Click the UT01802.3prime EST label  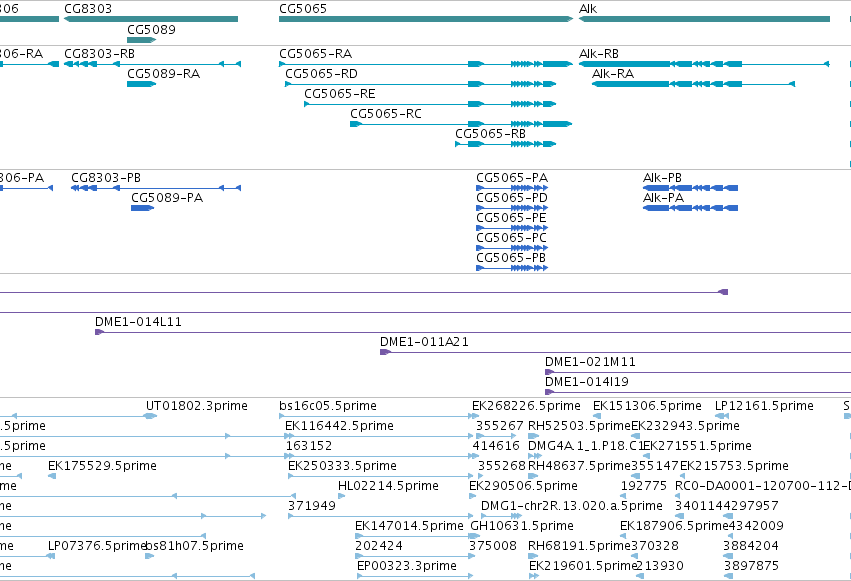coord(196,406)
